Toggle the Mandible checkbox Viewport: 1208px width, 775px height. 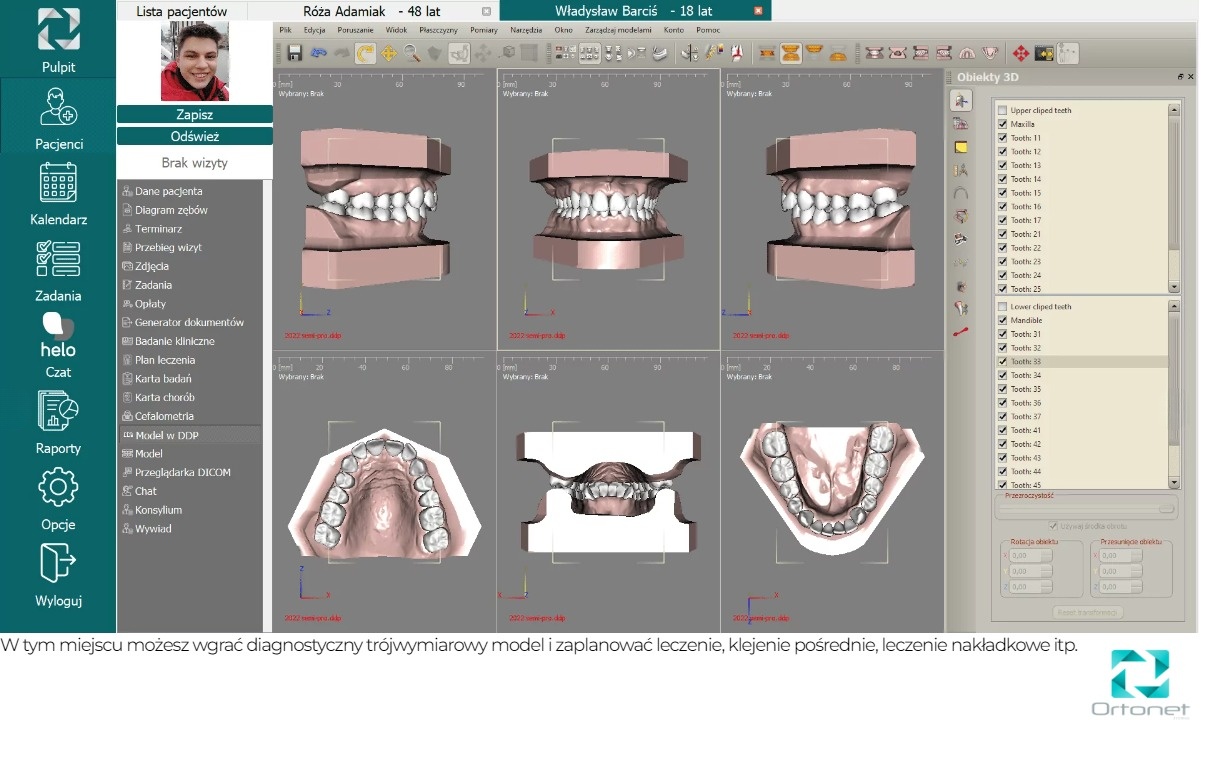coord(1002,321)
